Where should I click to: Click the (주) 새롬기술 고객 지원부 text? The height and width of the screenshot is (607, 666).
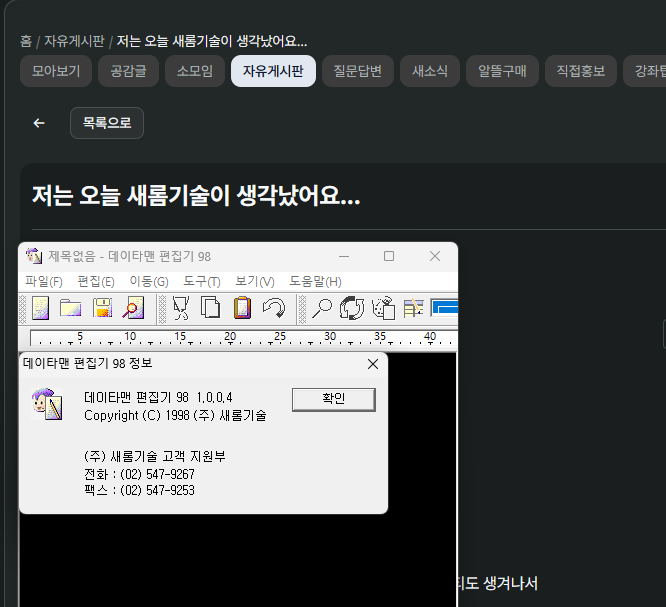pos(155,456)
